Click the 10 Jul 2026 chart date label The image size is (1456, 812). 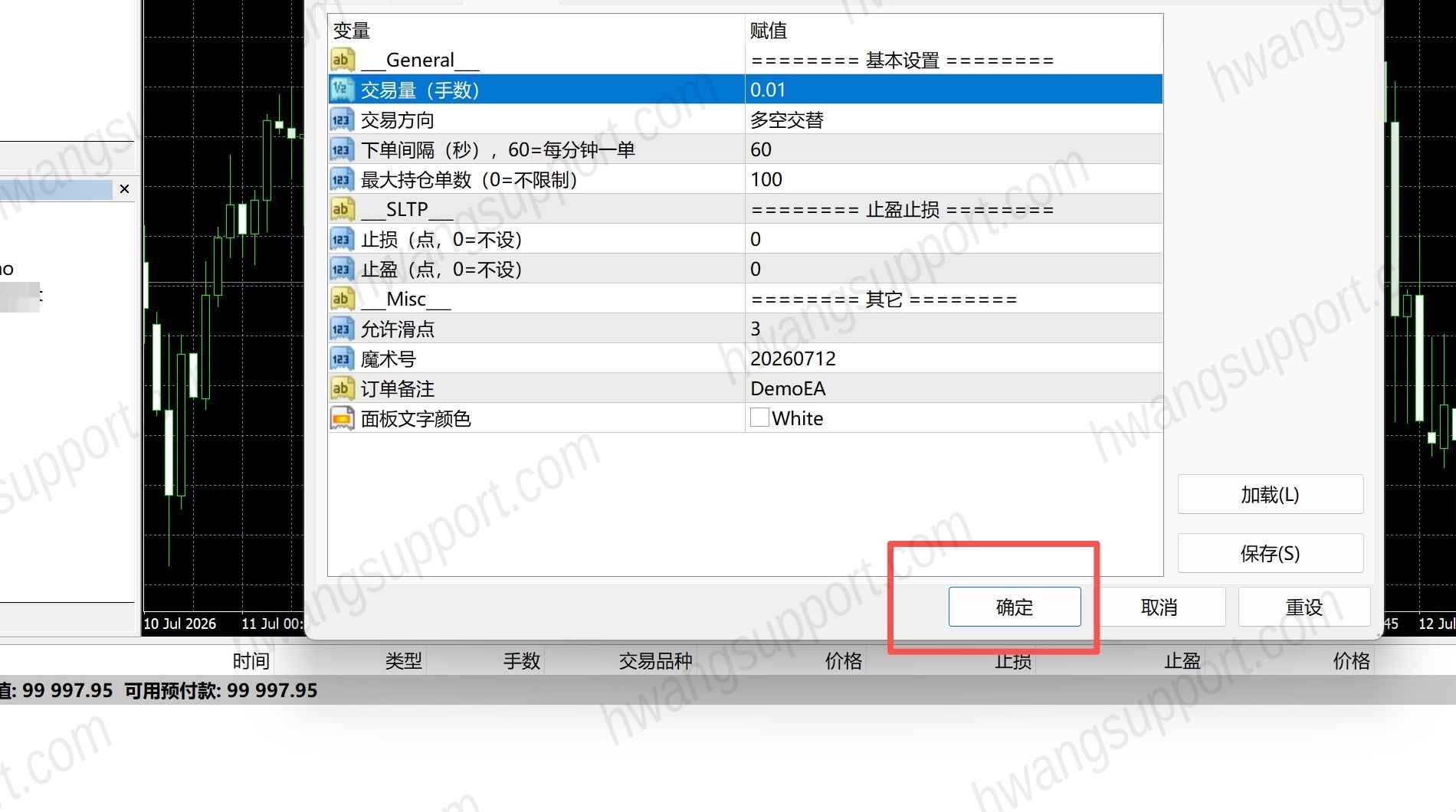[x=180, y=624]
